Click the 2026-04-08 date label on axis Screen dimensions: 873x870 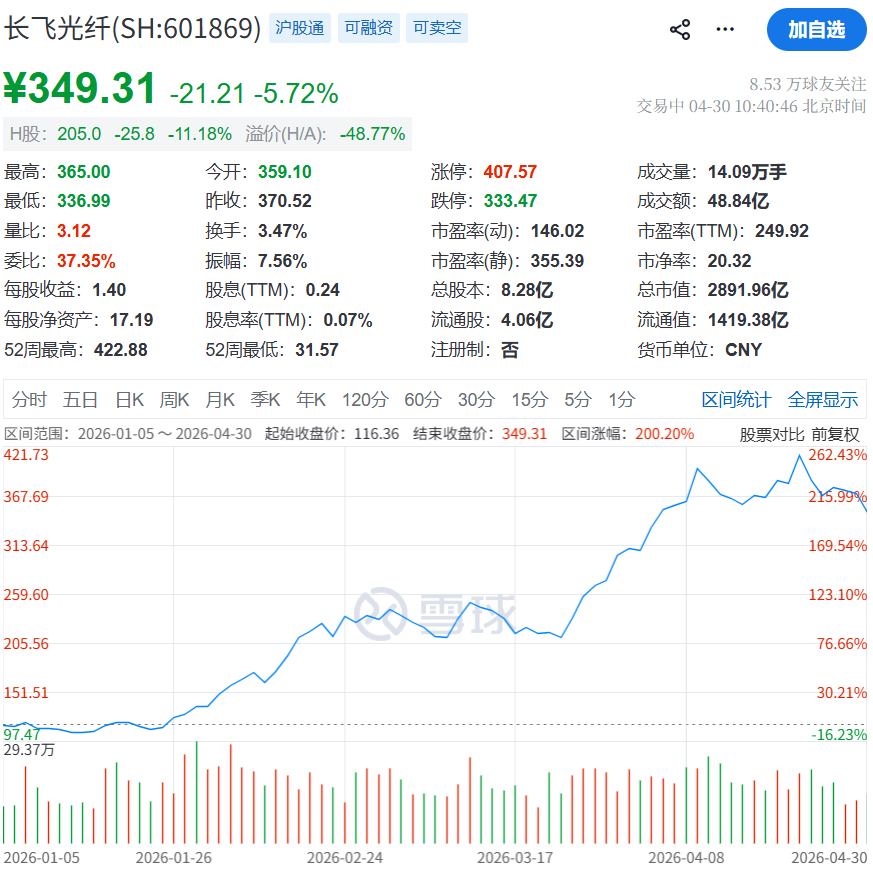(686, 858)
